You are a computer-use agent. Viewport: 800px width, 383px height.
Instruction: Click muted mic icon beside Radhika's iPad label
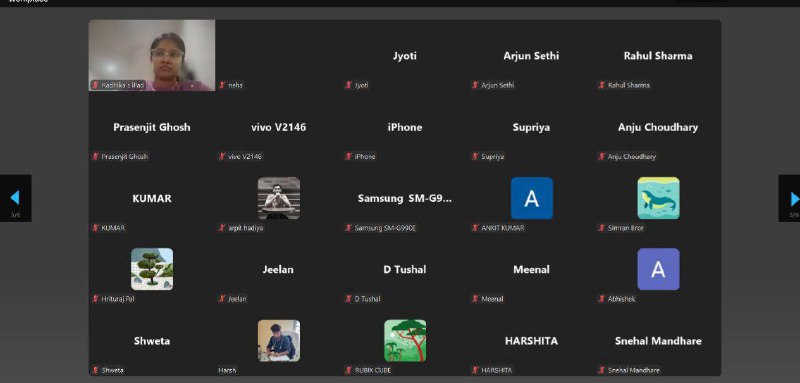95,85
